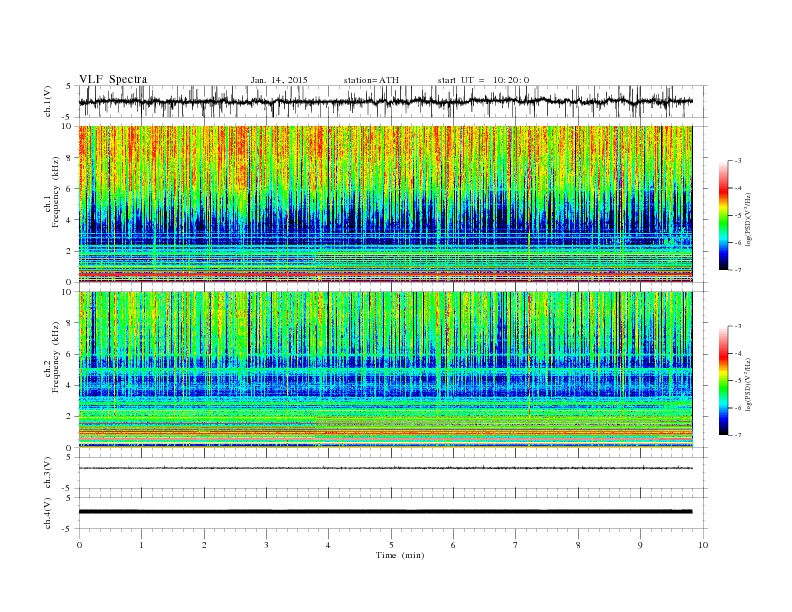Click the "5" minute tick on time axis
The image size is (792, 612).
391,545
